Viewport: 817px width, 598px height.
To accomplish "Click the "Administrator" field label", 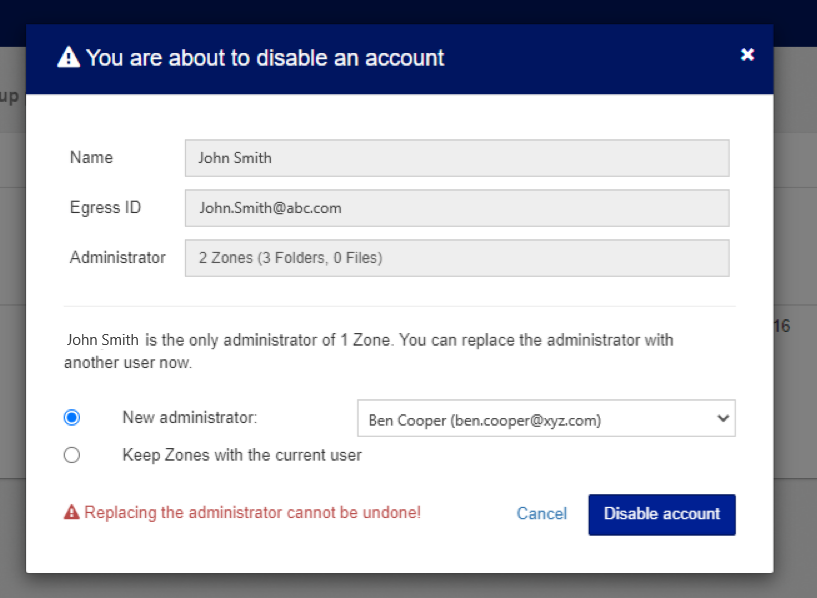I will [x=118, y=257].
